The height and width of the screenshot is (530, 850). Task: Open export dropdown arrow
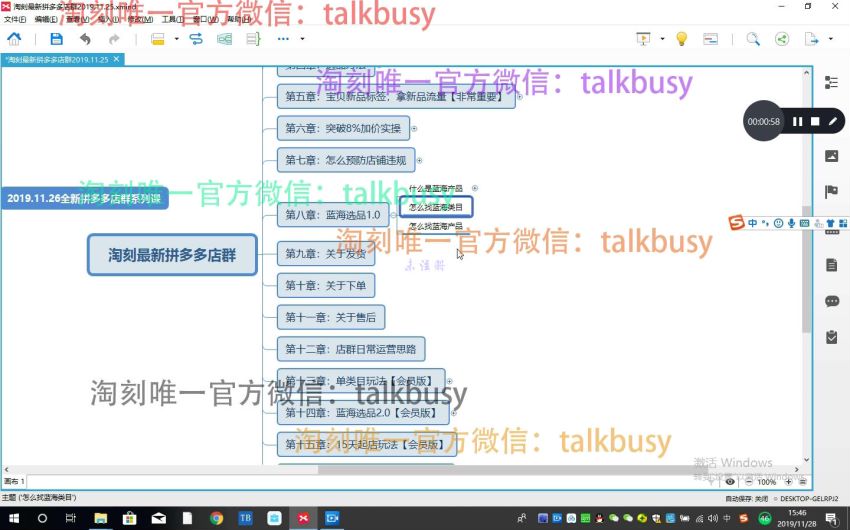point(830,39)
